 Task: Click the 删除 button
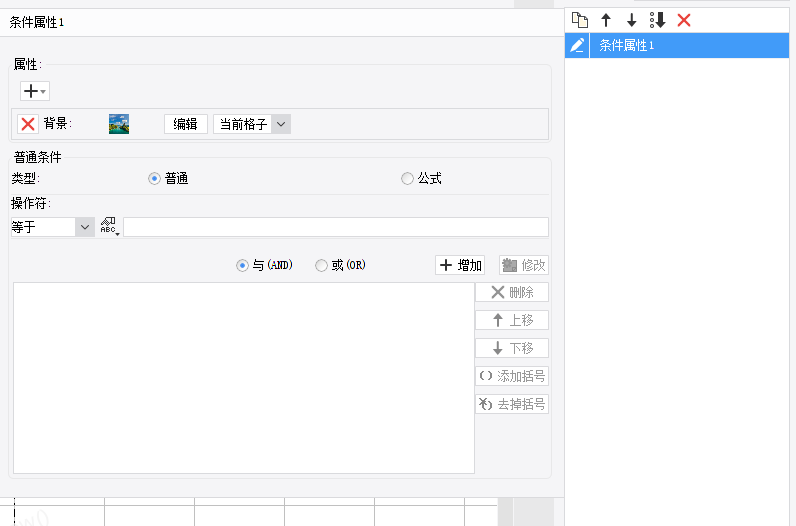pyautogui.click(x=512, y=292)
